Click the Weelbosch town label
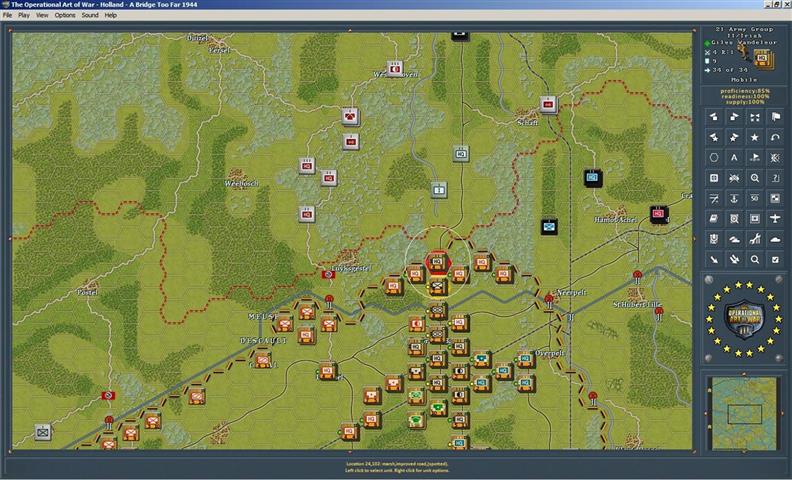This screenshot has width=792, height=480. (x=241, y=183)
